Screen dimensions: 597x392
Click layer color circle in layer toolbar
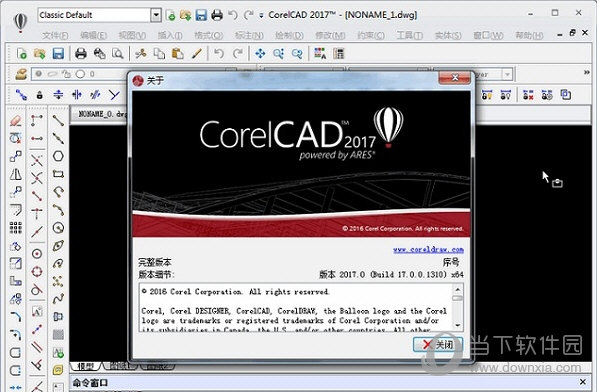pyautogui.click(x=80, y=74)
